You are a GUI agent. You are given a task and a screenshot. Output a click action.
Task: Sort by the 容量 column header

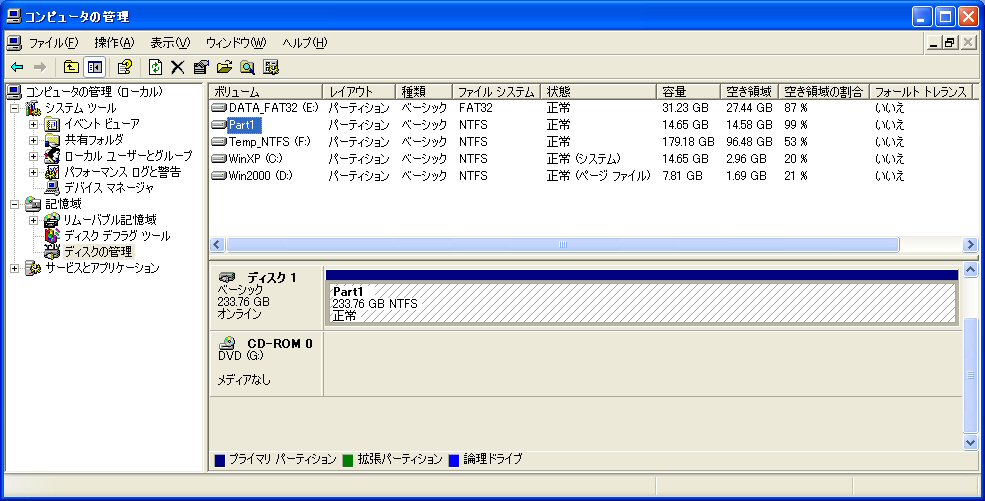click(688, 92)
